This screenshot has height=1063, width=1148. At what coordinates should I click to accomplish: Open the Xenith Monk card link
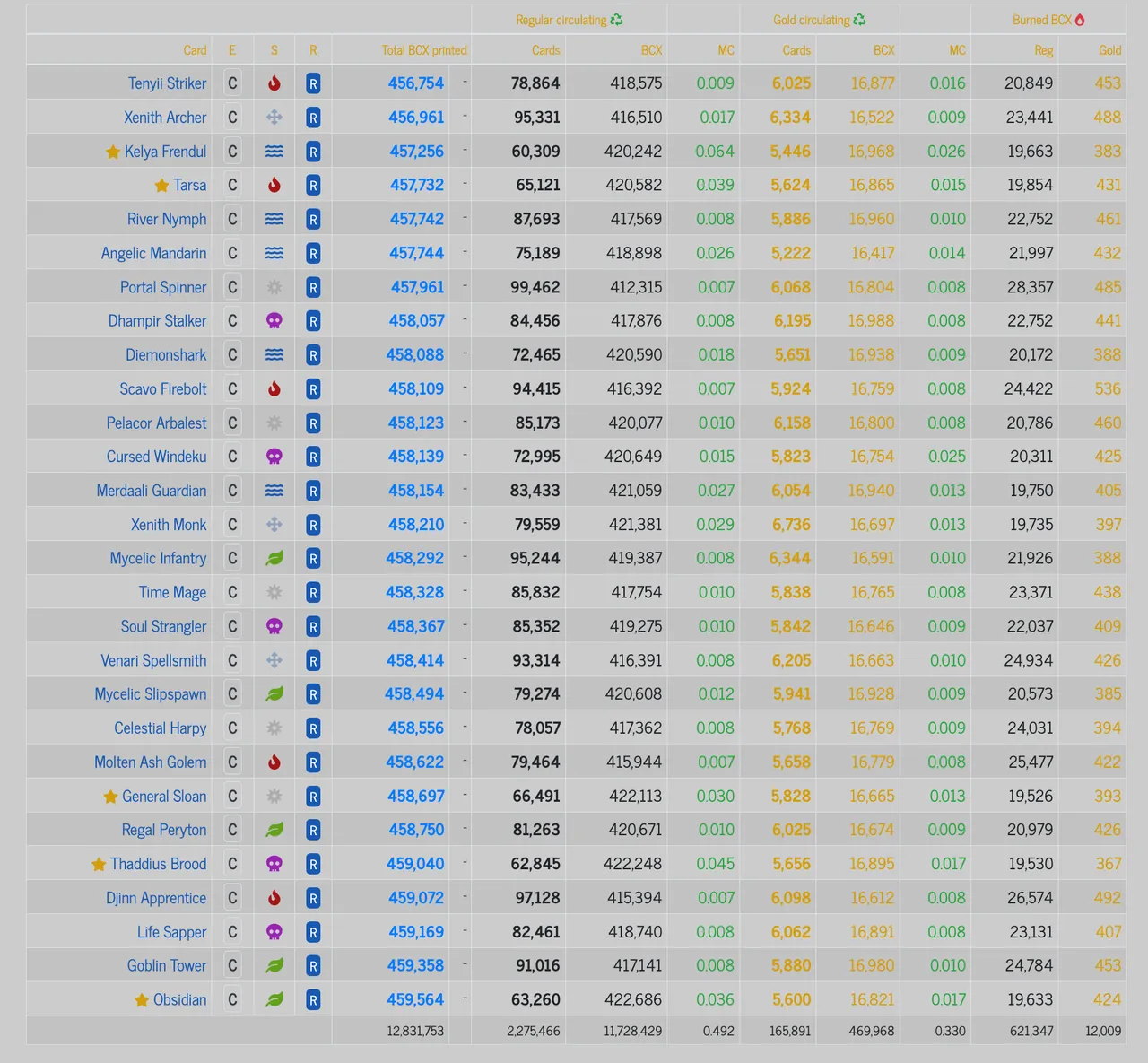coord(169,525)
